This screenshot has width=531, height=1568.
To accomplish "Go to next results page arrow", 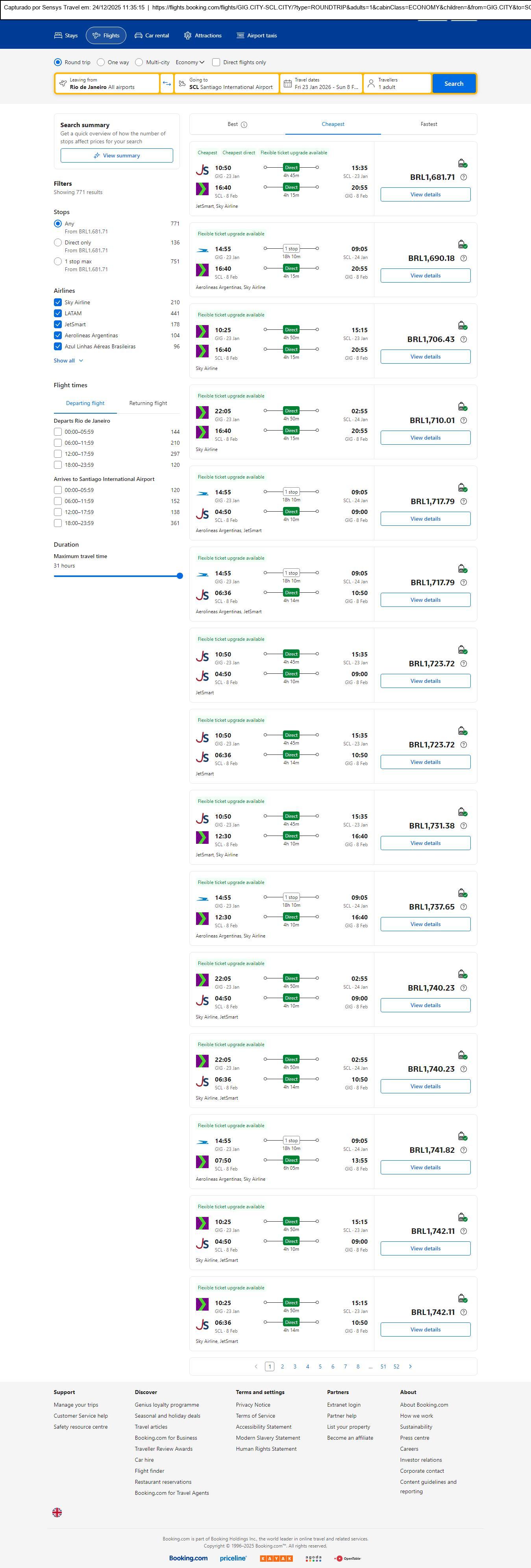I will click(411, 1366).
